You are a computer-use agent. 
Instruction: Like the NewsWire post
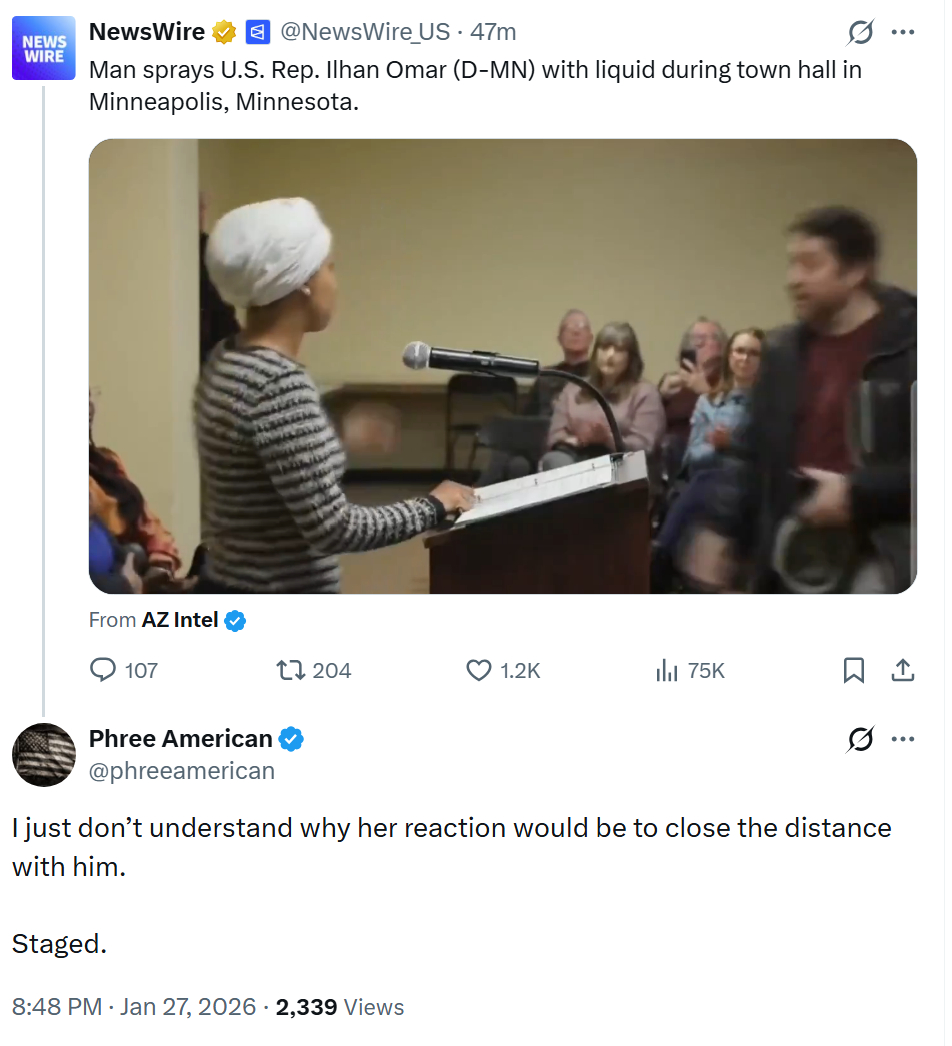coord(480,670)
